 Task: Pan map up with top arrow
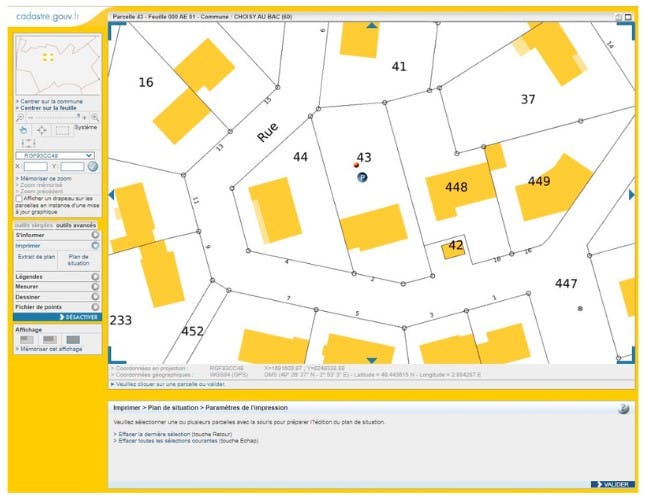click(x=372, y=25)
